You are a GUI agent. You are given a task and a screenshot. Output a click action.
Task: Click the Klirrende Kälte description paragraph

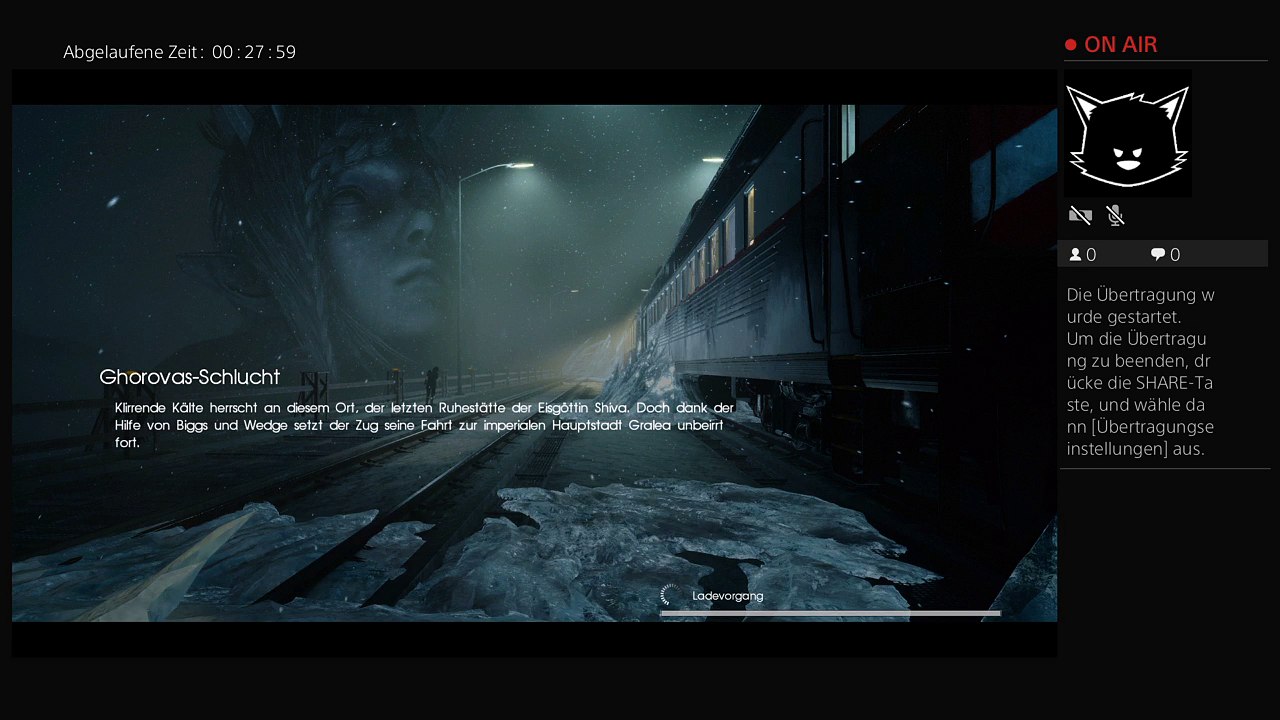425,425
